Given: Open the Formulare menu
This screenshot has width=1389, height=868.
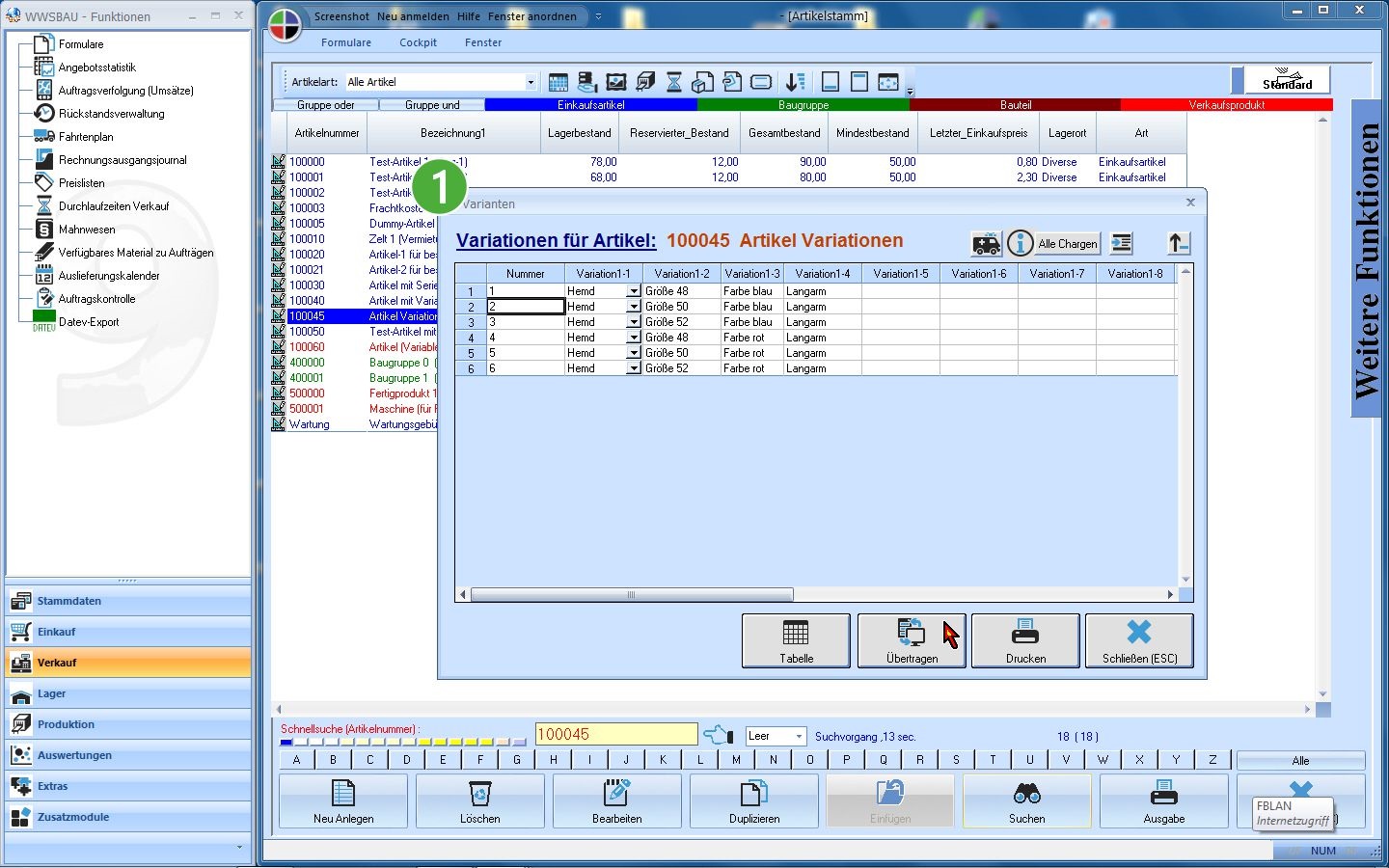Looking at the screenshot, I should [x=346, y=42].
